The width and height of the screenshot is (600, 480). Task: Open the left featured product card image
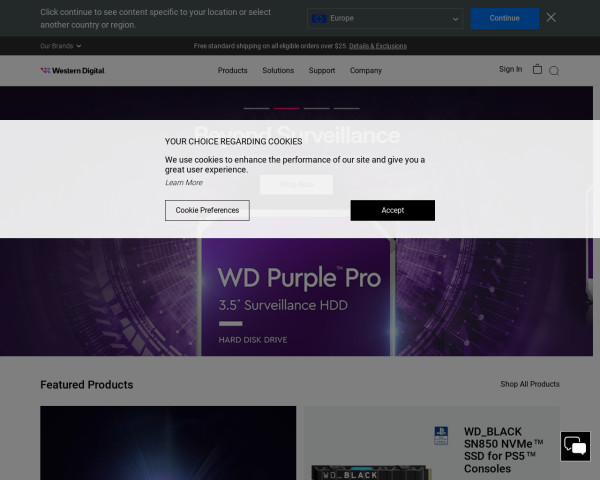point(168,443)
